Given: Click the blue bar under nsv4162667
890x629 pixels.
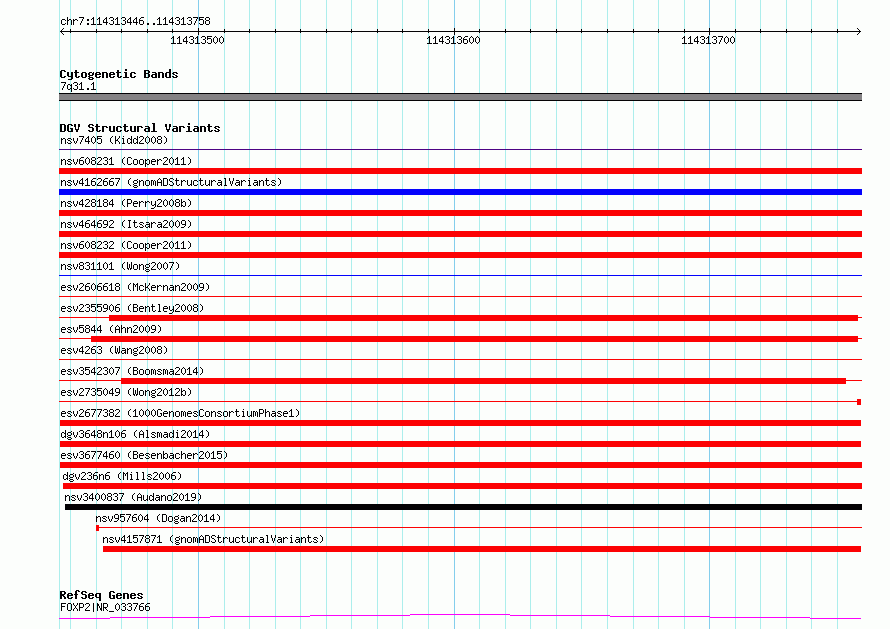Looking at the screenshot, I should 460,192.
